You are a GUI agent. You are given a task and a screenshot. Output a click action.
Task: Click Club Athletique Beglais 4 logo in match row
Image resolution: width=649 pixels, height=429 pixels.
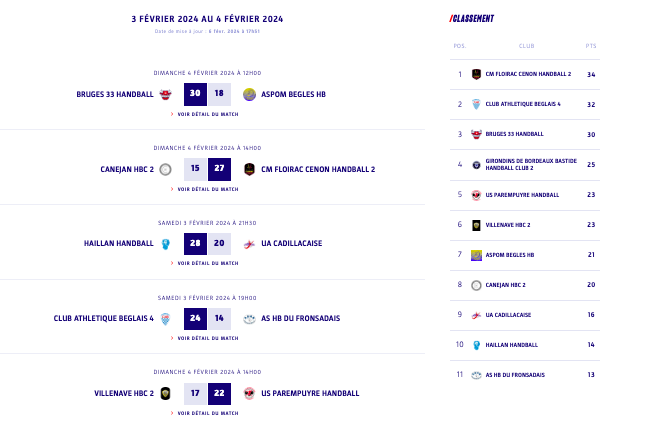click(x=165, y=318)
